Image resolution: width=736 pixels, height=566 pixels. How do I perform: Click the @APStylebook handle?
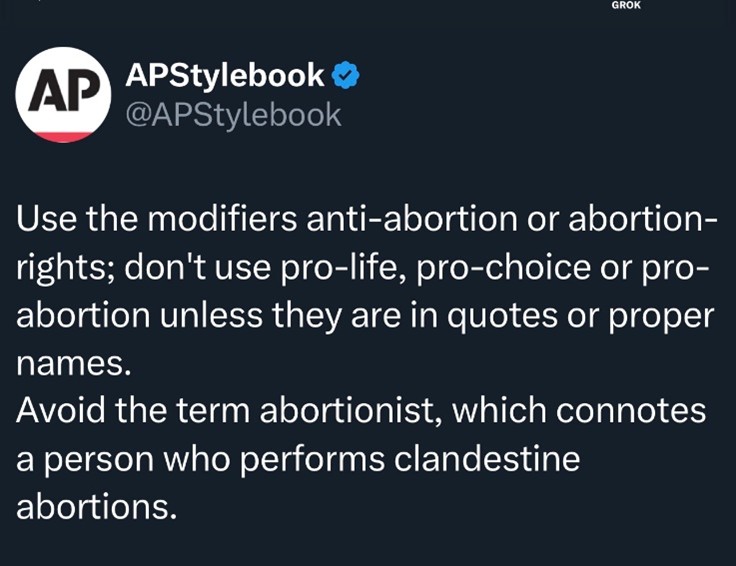(x=232, y=115)
